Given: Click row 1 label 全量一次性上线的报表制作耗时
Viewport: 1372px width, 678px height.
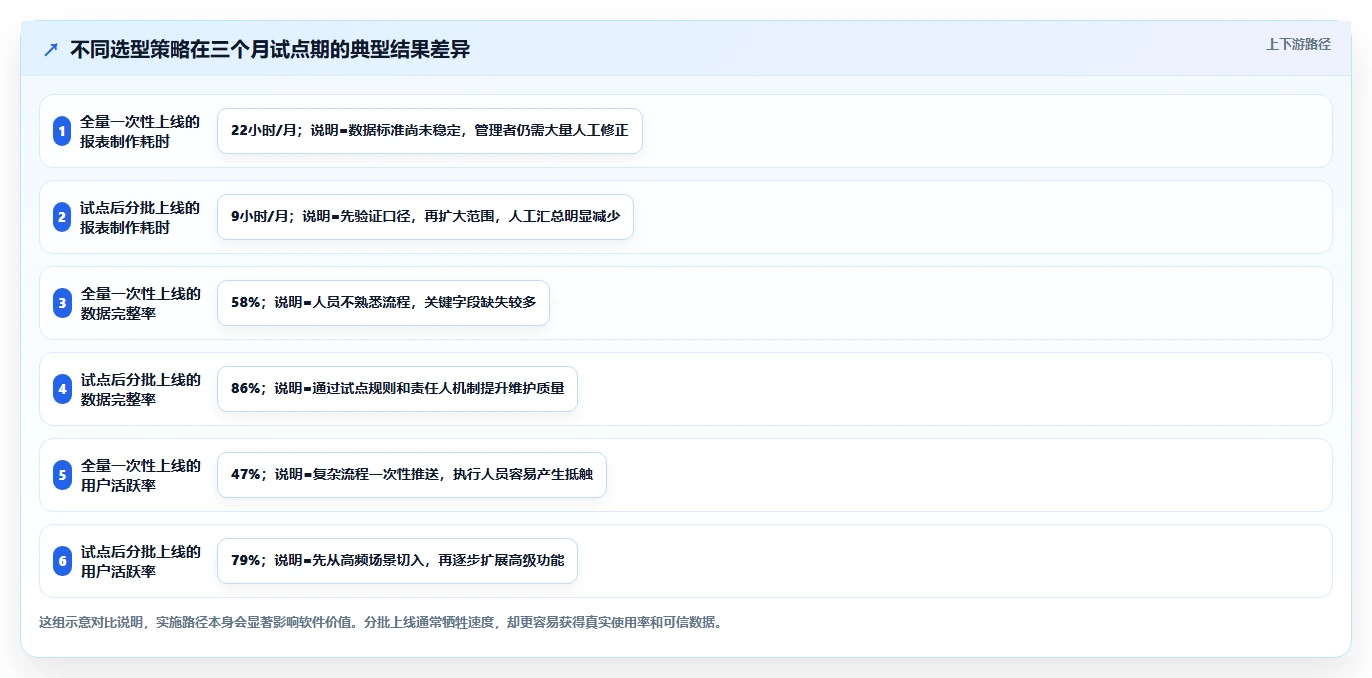Looking at the screenshot, I should [140, 131].
